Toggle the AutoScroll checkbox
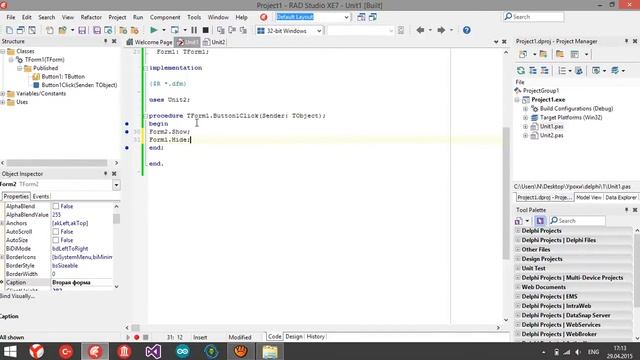The image size is (640, 360). tap(56, 232)
